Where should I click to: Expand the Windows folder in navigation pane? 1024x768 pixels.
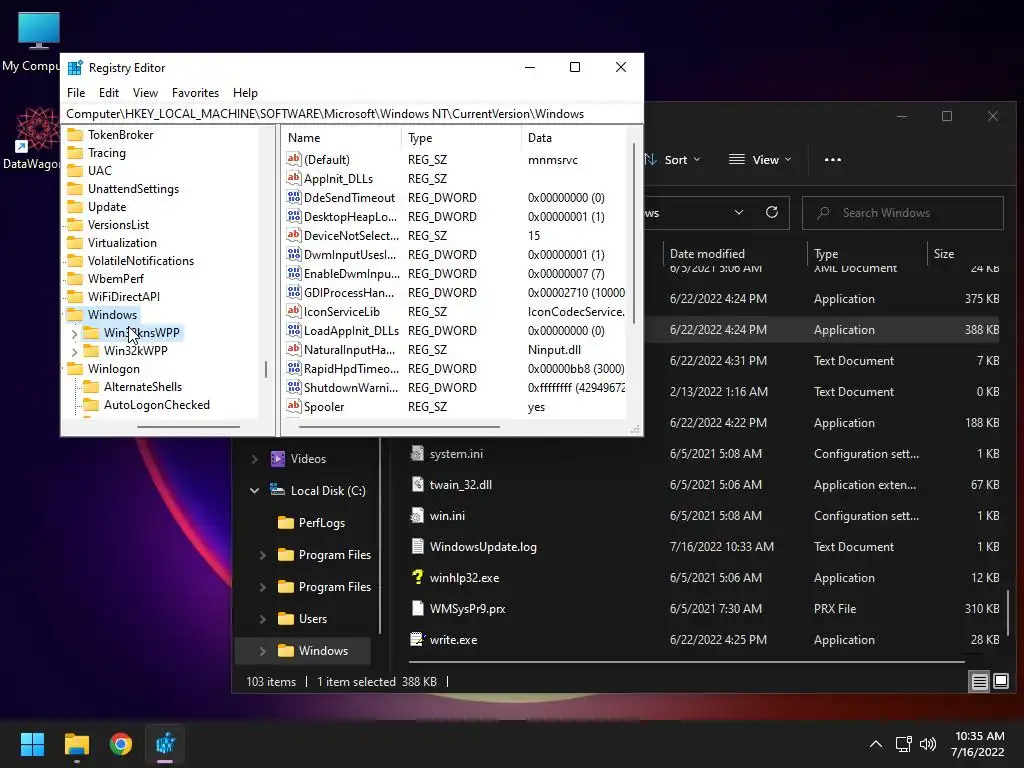(x=263, y=650)
